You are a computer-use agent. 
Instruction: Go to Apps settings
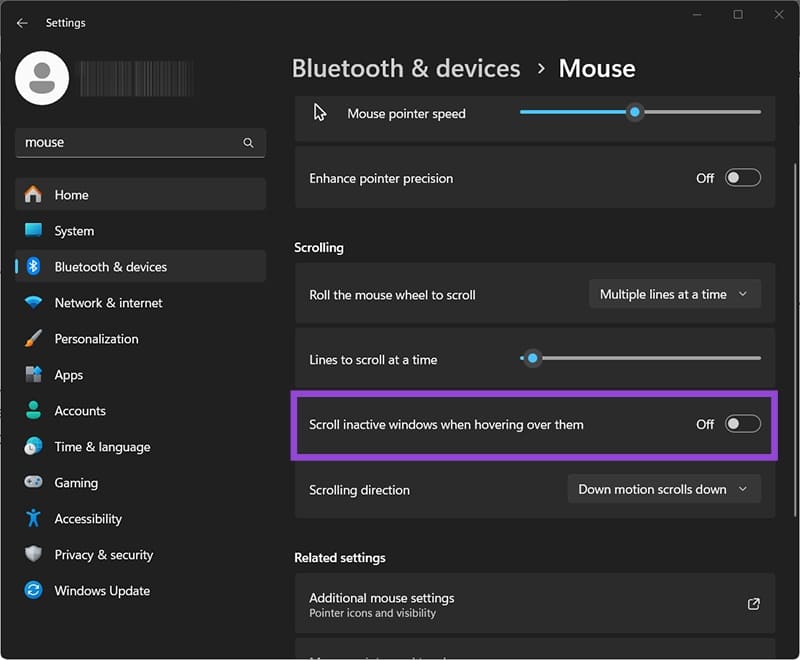pos(140,374)
